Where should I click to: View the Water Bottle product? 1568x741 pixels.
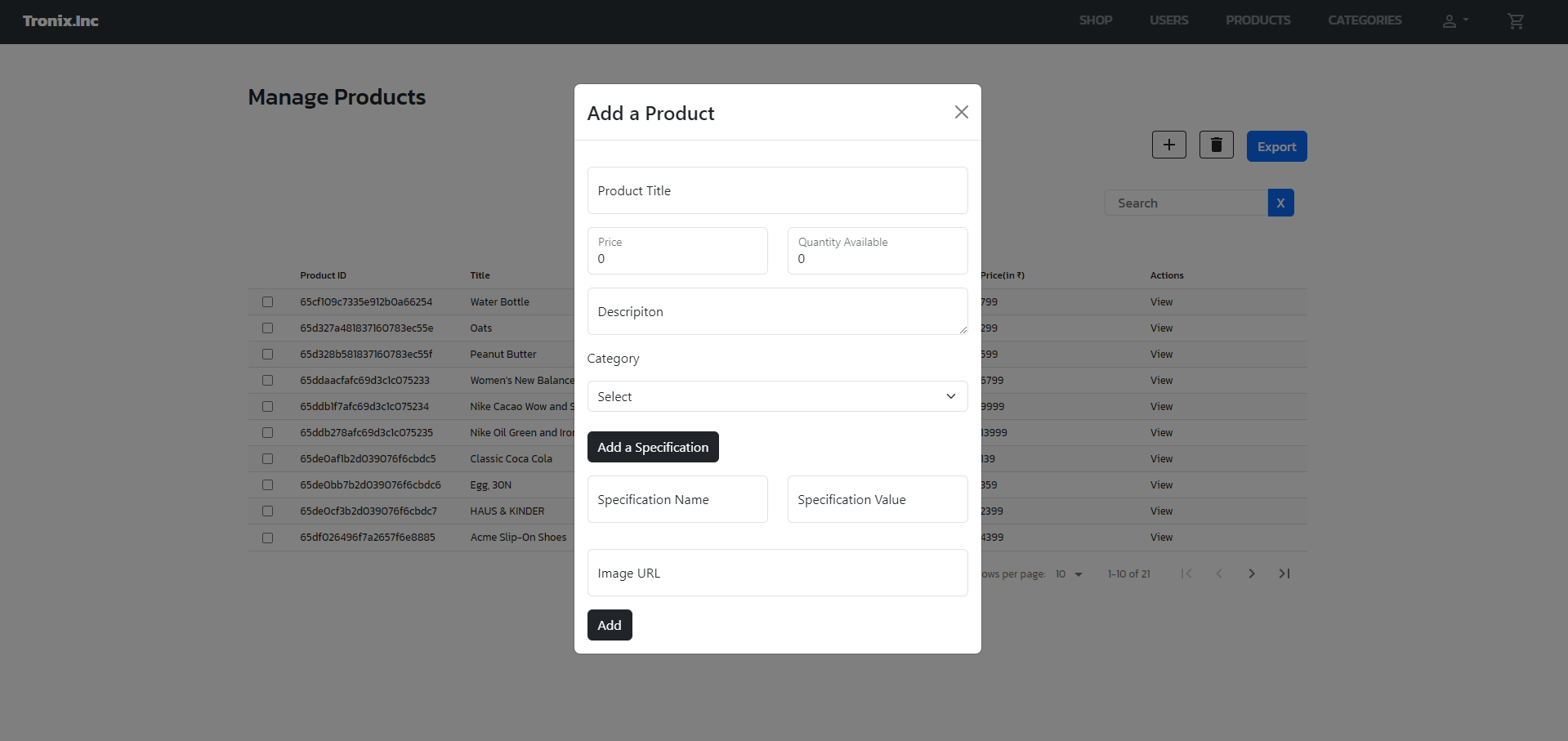pos(1161,301)
